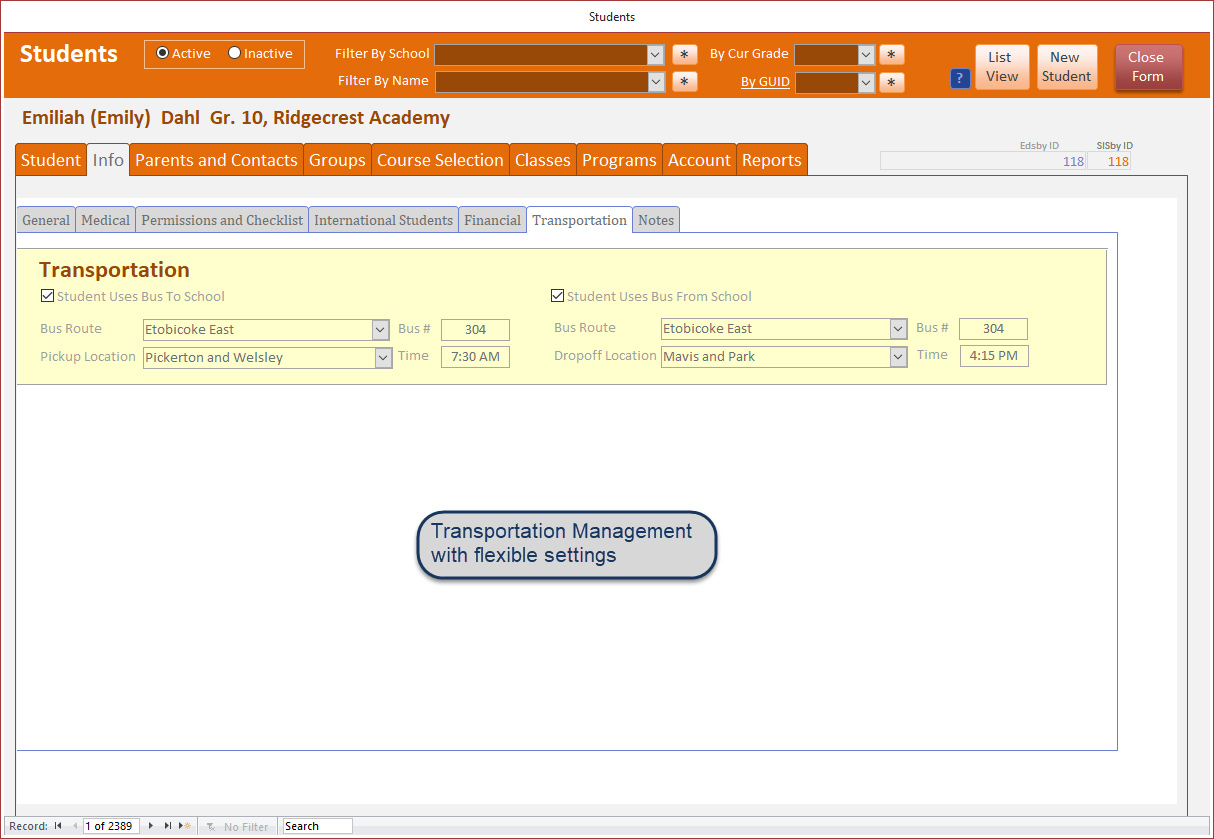Open Permissions and Checklist sub-tab
Image resolution: width=1214 pixels, height=839 pixels.
point(222,220)
